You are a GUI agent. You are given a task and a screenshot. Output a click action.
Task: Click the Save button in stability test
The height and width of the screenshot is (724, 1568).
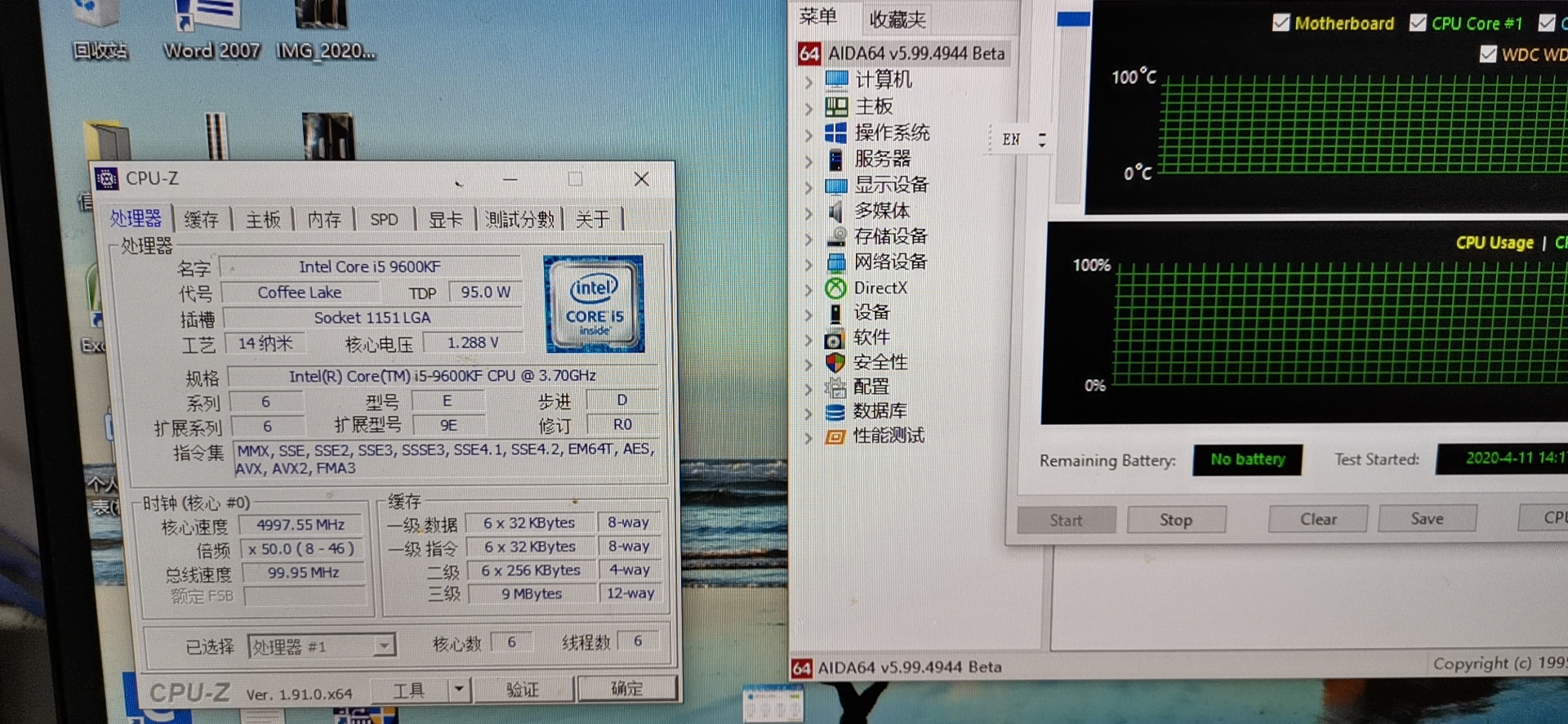click(1427, 518)
